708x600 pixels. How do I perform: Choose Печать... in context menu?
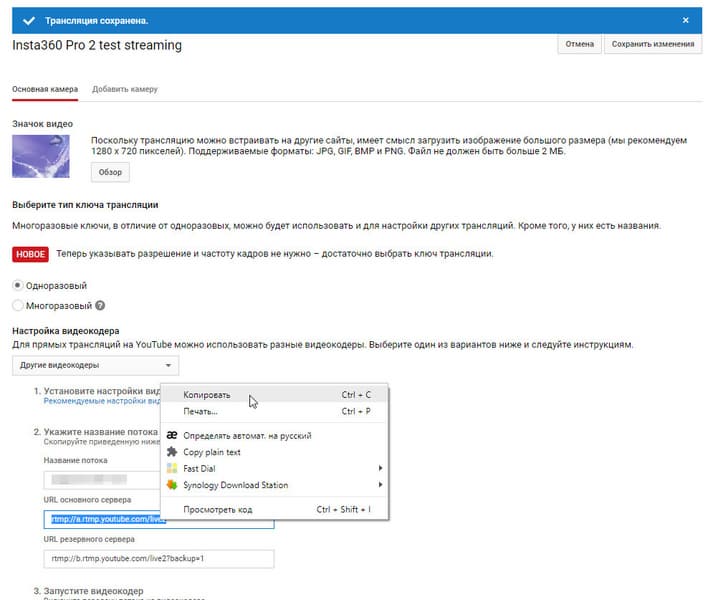click(274, 411)
